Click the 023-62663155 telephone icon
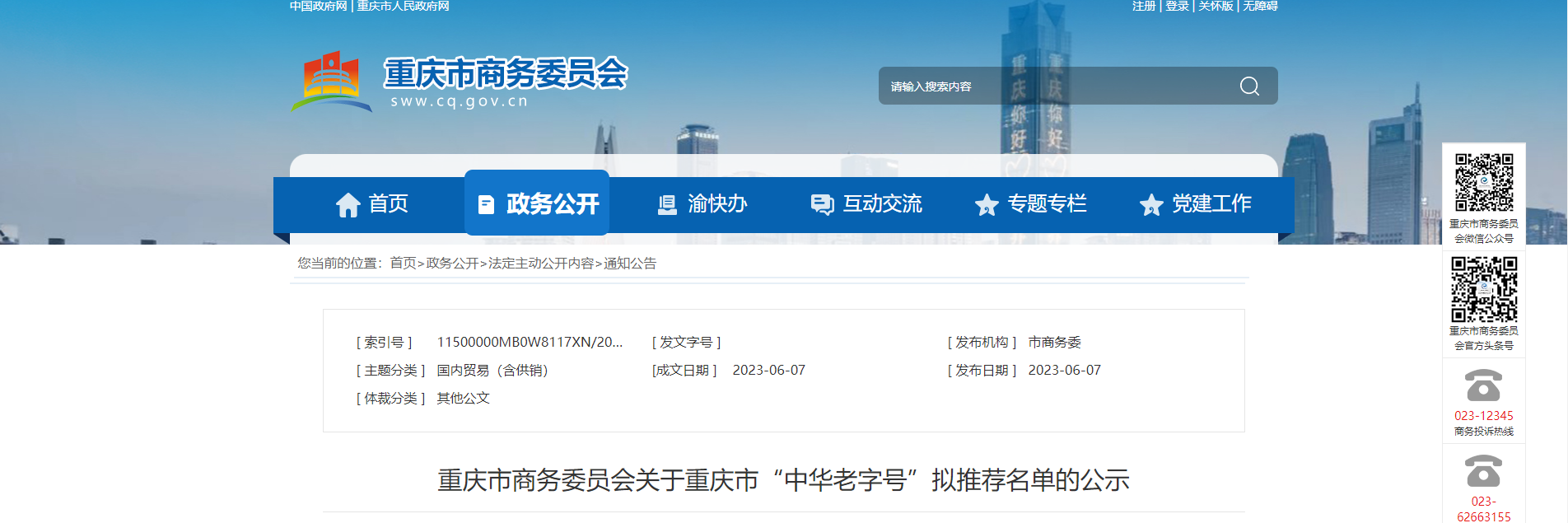Viewport: 1568px width, 523px height. [x=1483, y=472]
